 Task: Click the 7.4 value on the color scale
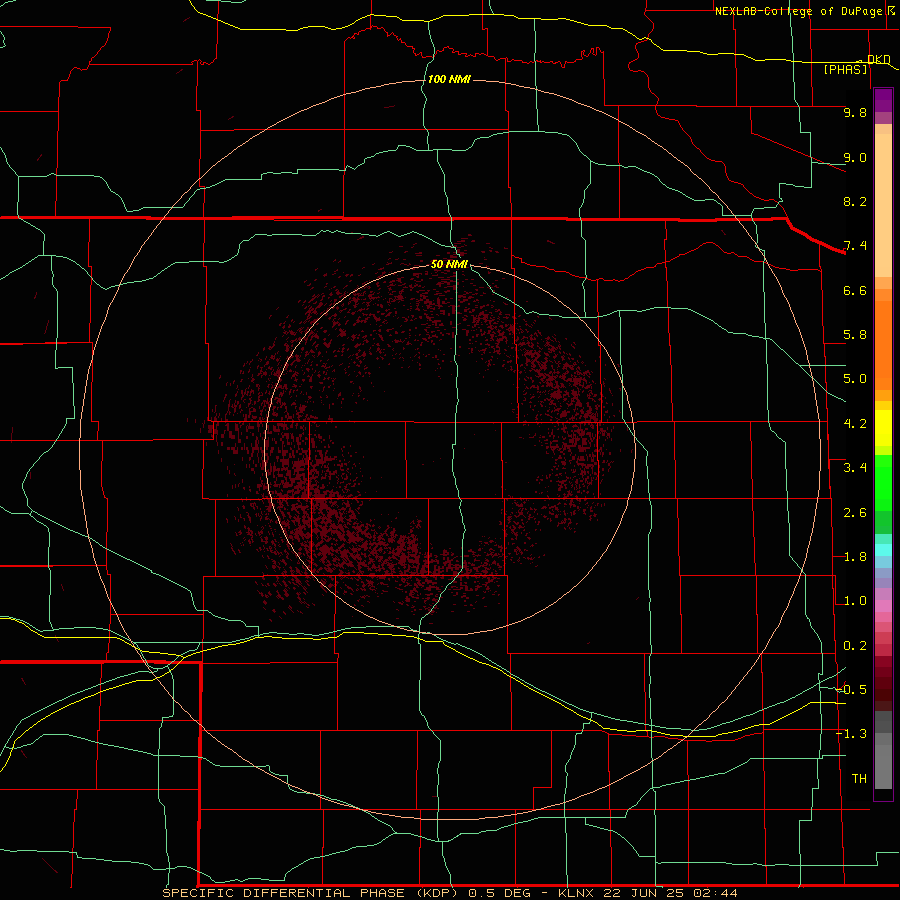coord(855,246)
